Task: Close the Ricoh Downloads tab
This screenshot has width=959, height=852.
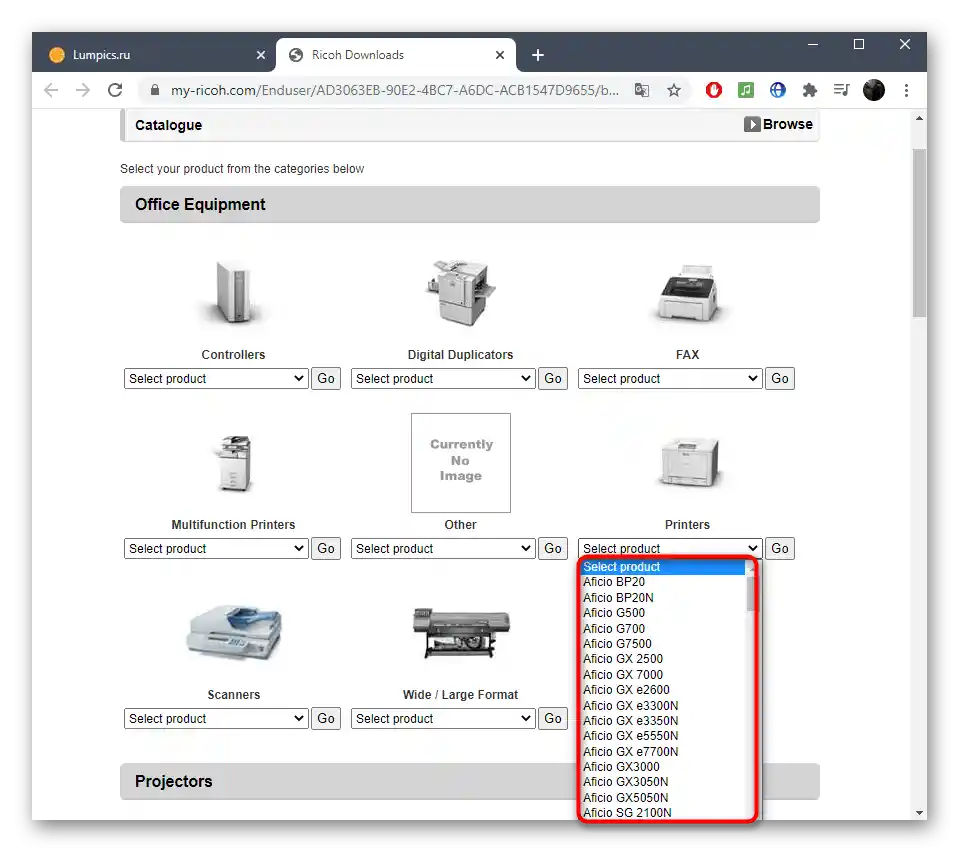Action: click(500, 55)
